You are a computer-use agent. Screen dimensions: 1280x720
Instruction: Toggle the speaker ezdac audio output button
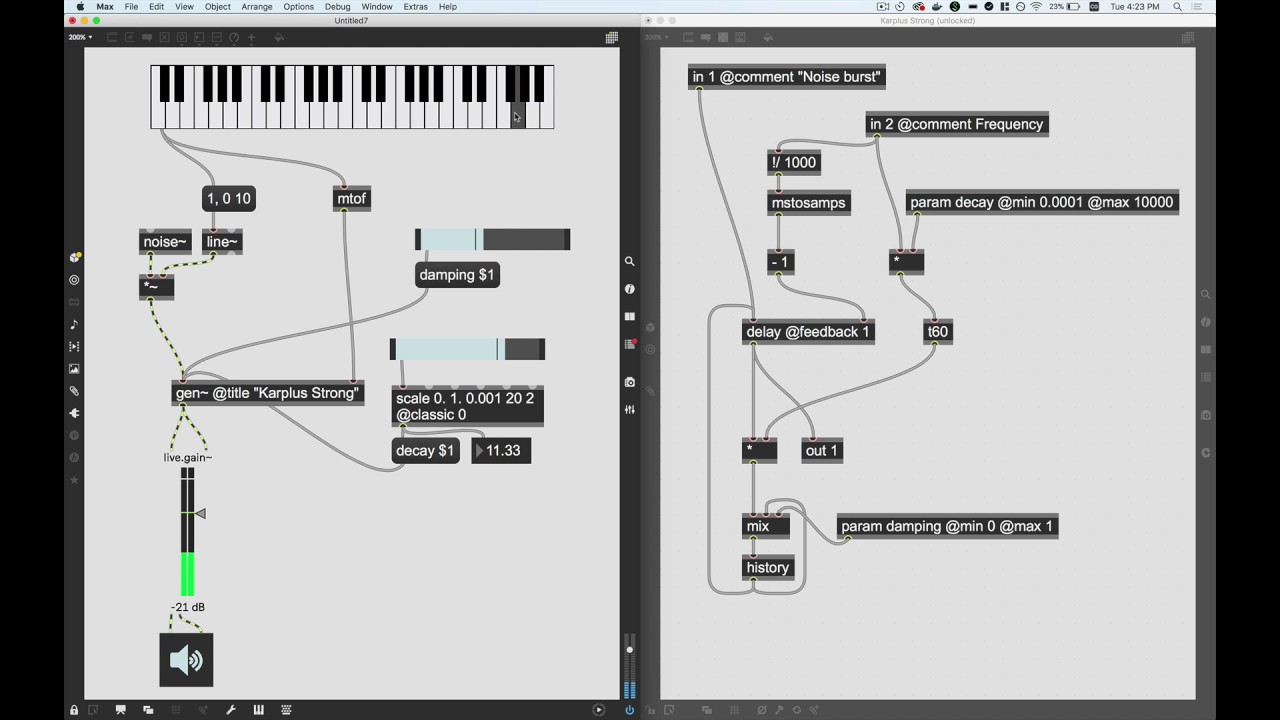(186, 660)
